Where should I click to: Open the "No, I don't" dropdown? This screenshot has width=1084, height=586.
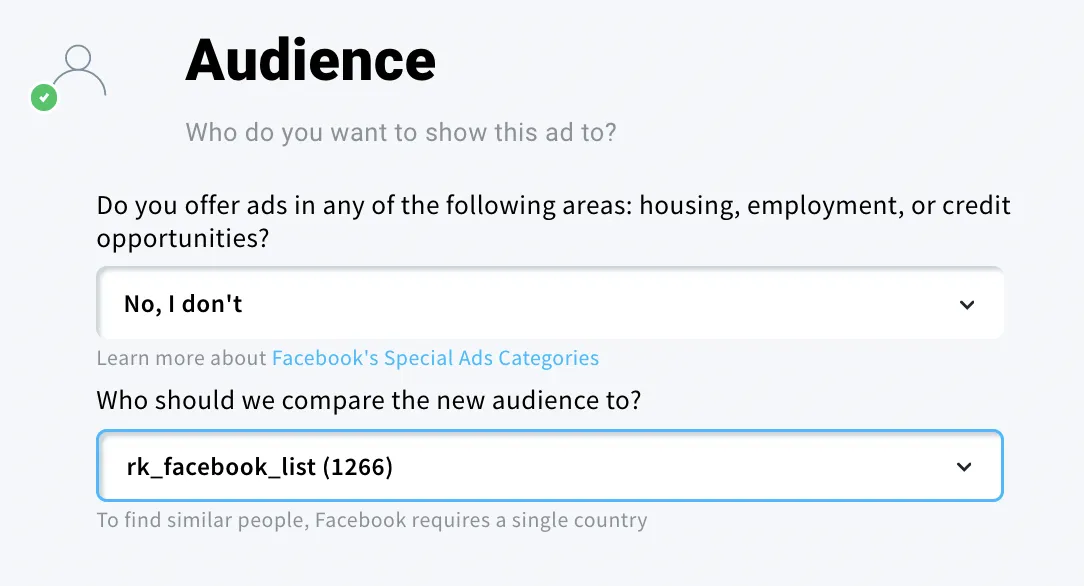point(550,304)
